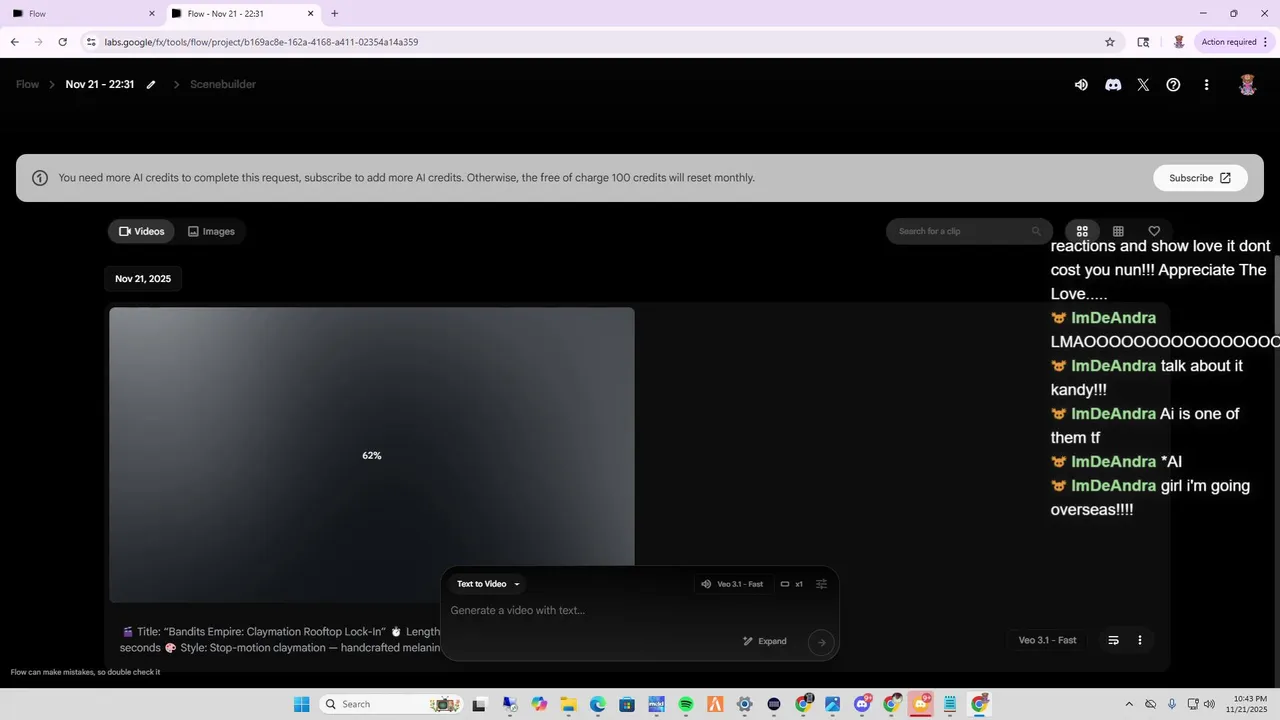Click page vertical scrollbar
The width and height of the screenshot is (1280, 720).
(x=1276, y=295)
